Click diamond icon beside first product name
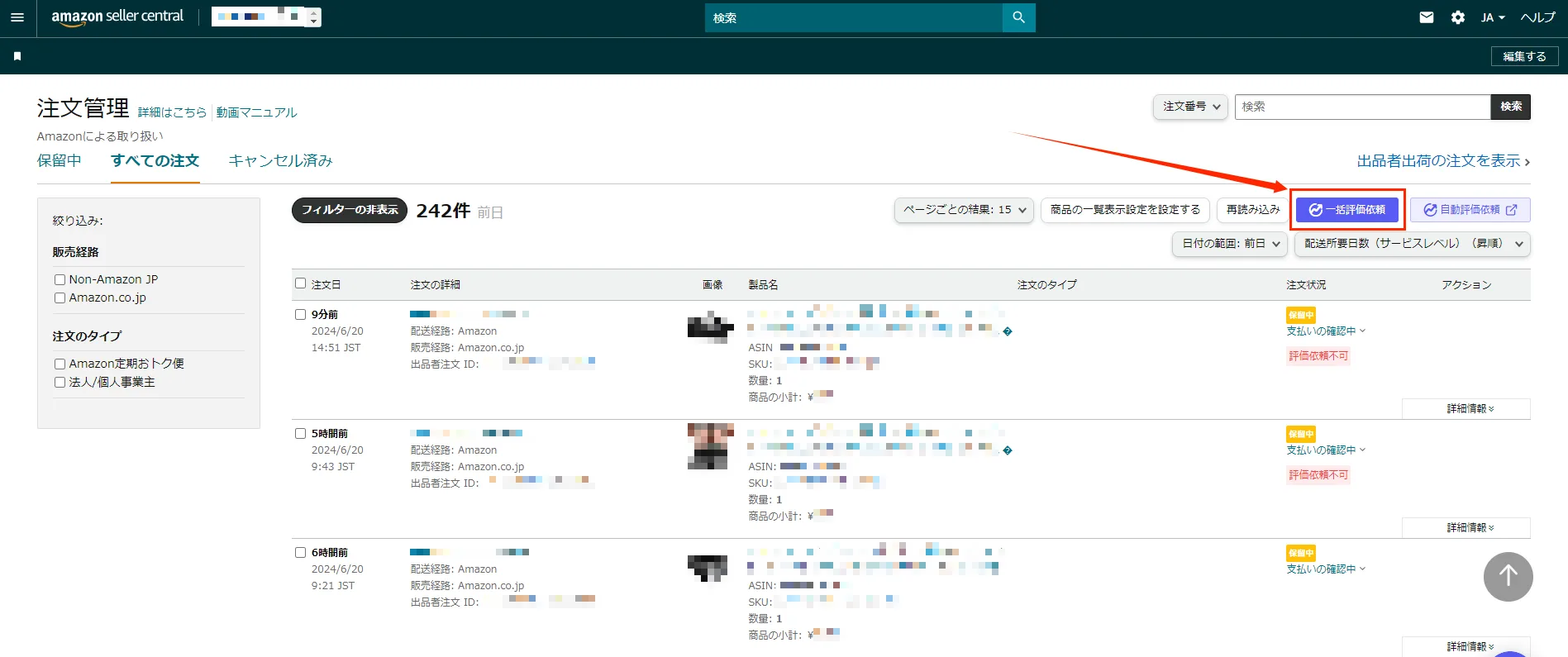 point(1007,331)
